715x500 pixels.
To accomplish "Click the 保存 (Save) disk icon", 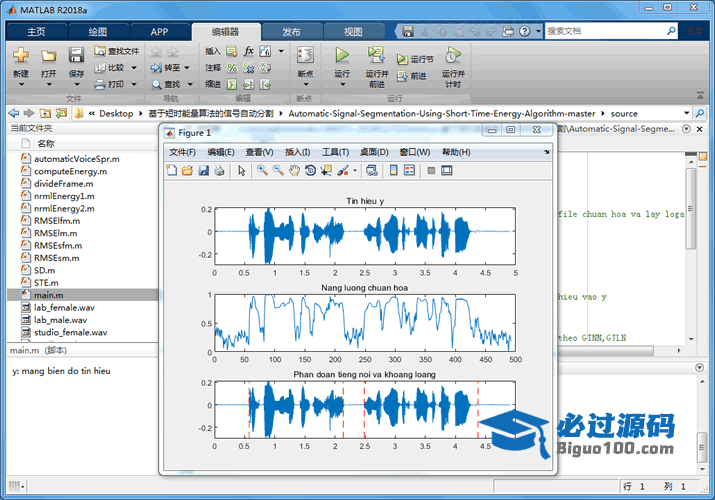I will [x=76, y=56].
